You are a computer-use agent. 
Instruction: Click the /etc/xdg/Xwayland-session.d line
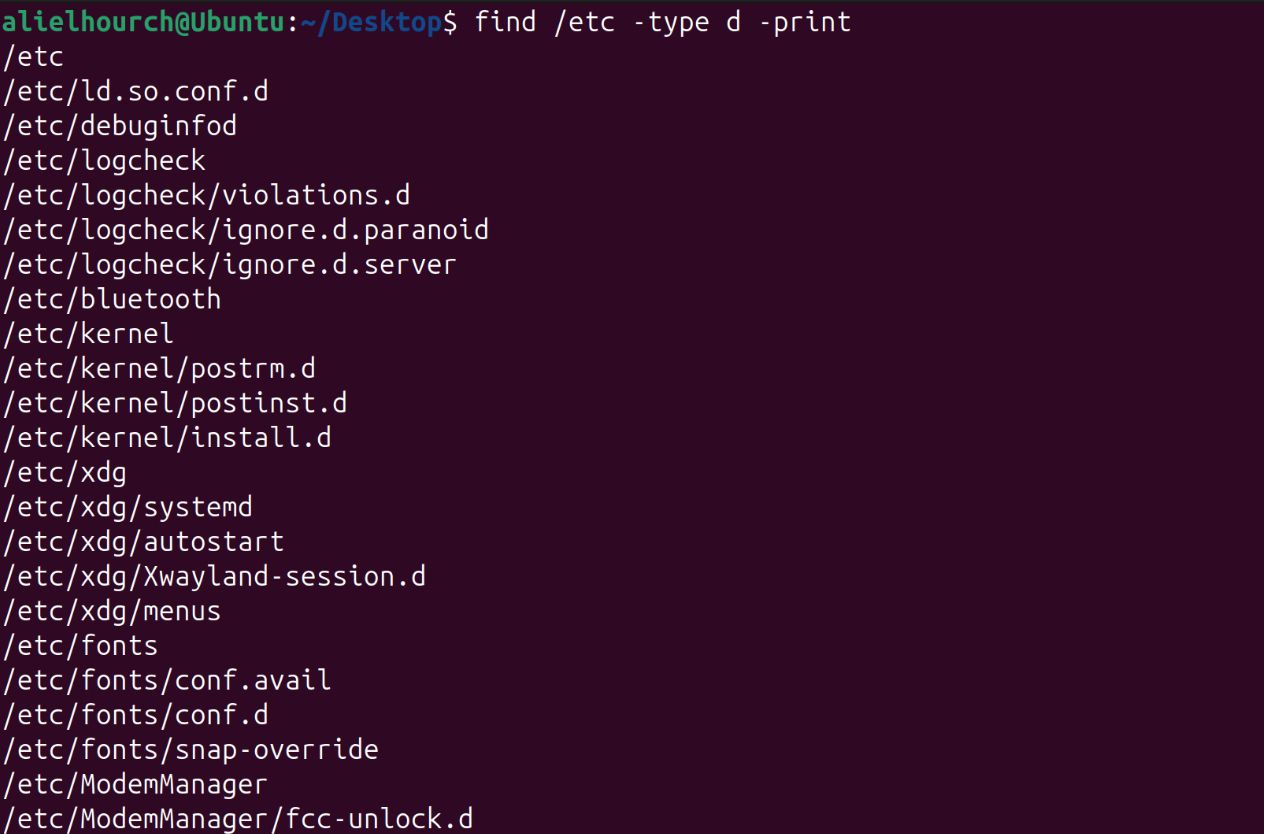click(x=214, y=577)
